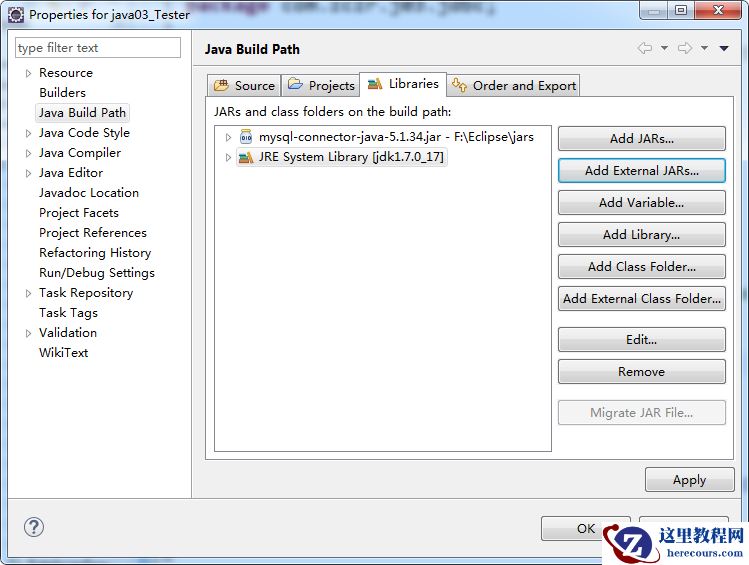Viewport: 749px width, 565px height.
Task: Select Java Code Style in the tree
Action: coord(84,133)
